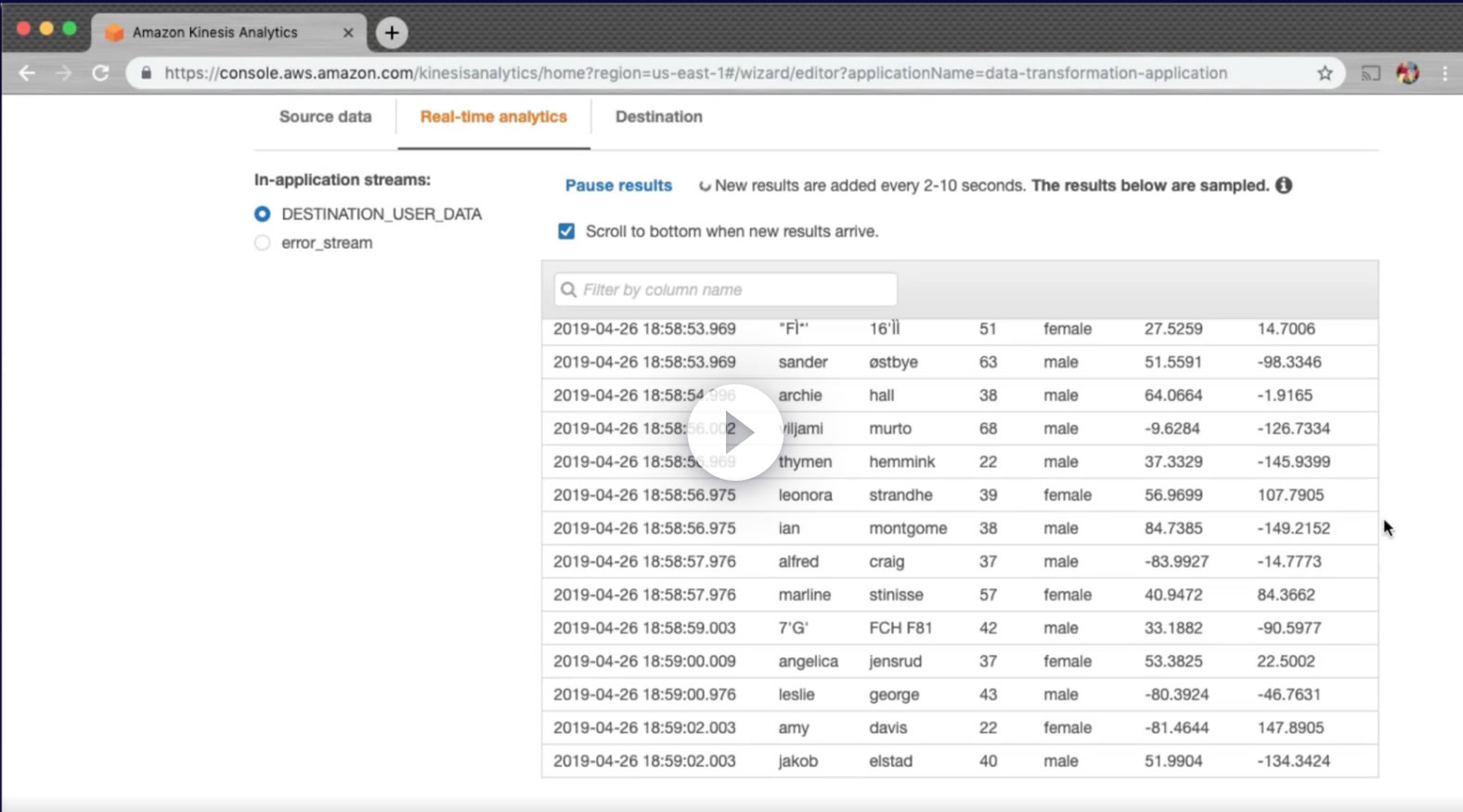
Task: Open a new browser tab
Action: click(392, 32)
